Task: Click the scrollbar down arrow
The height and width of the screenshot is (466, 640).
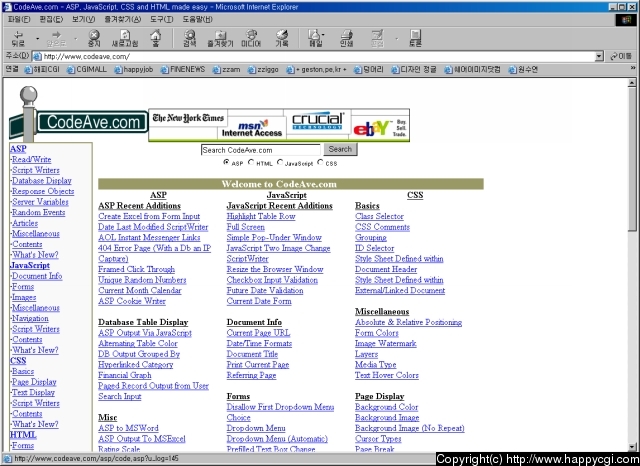Action: click(x=632, y=447)
